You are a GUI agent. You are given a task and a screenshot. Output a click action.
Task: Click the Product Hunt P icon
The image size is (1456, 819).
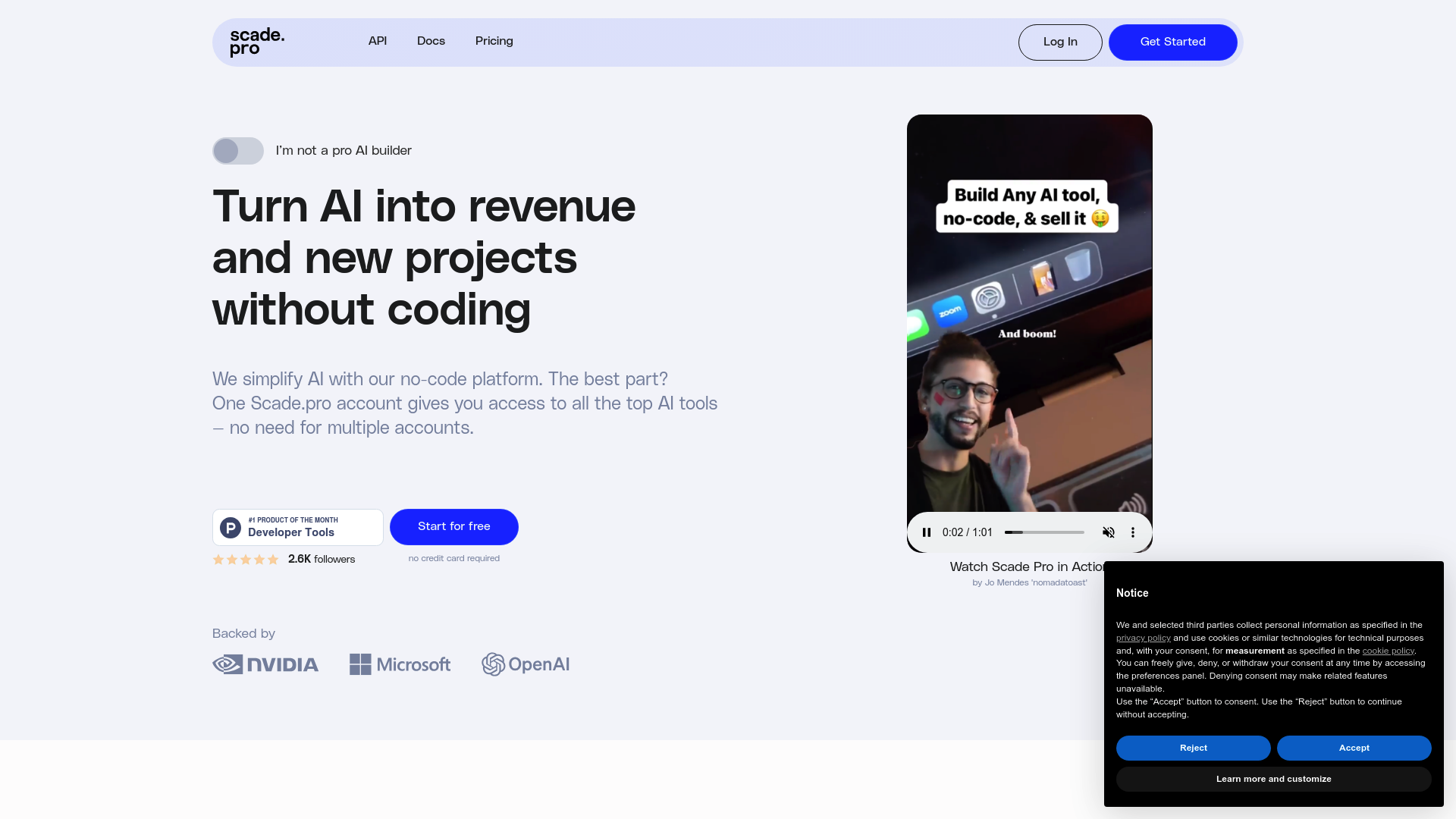231,528
